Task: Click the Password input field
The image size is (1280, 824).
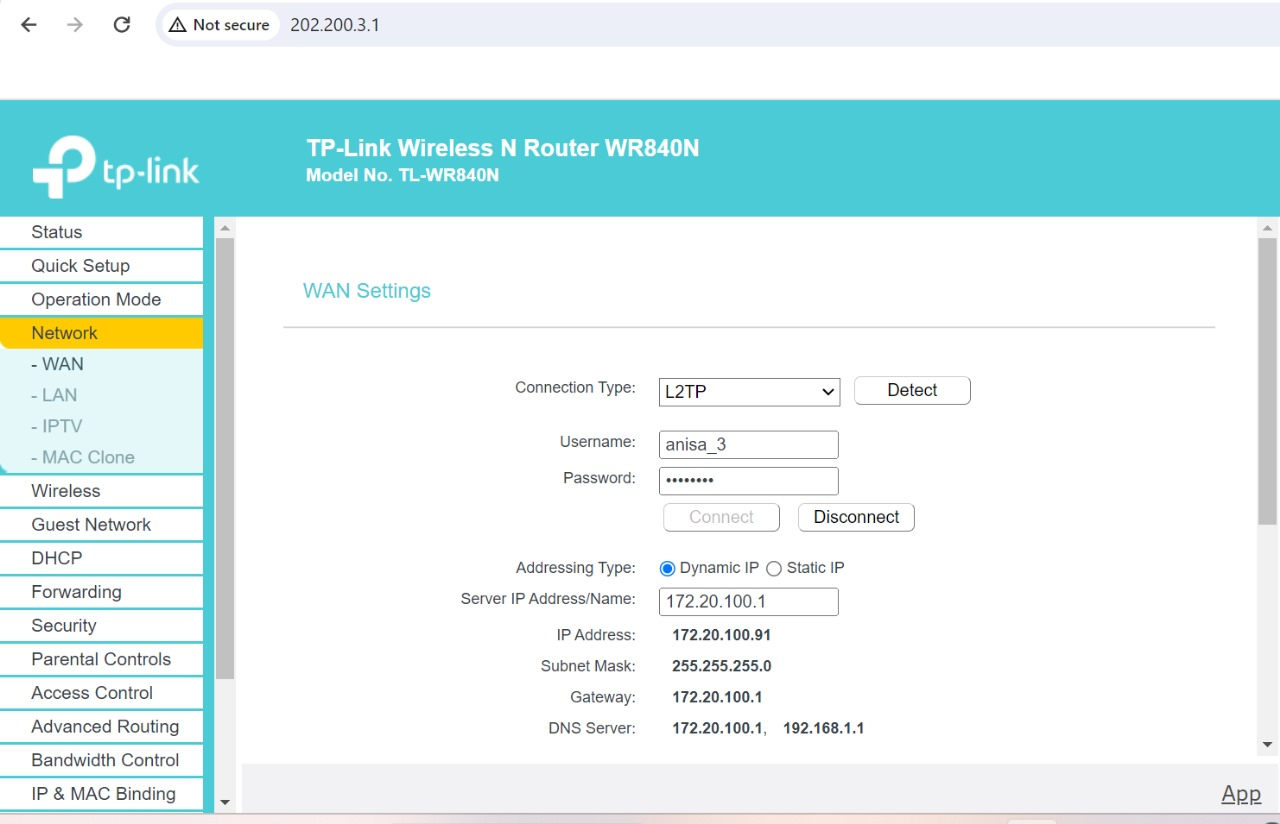Action: click(749, 481)
